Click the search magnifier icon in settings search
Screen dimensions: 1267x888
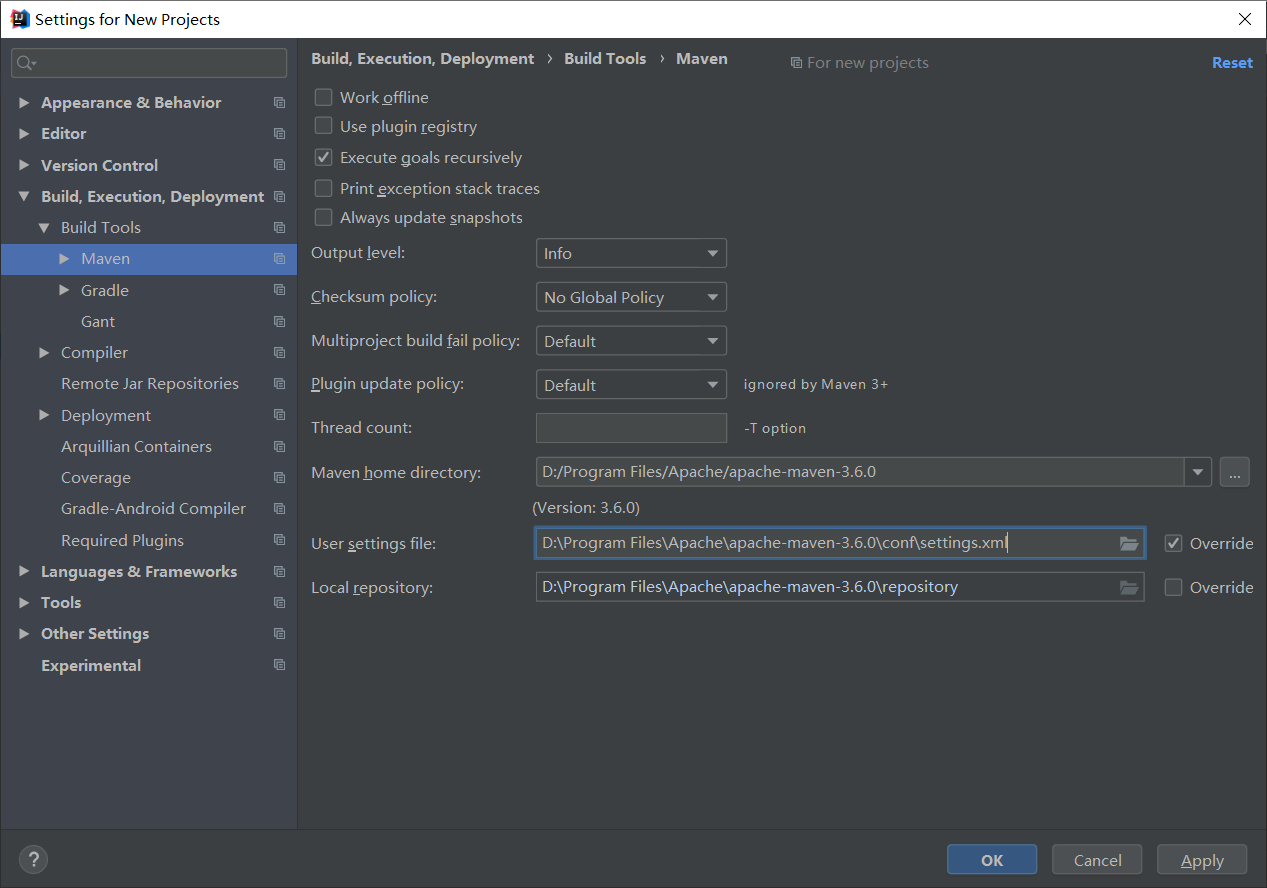[26, 63]
